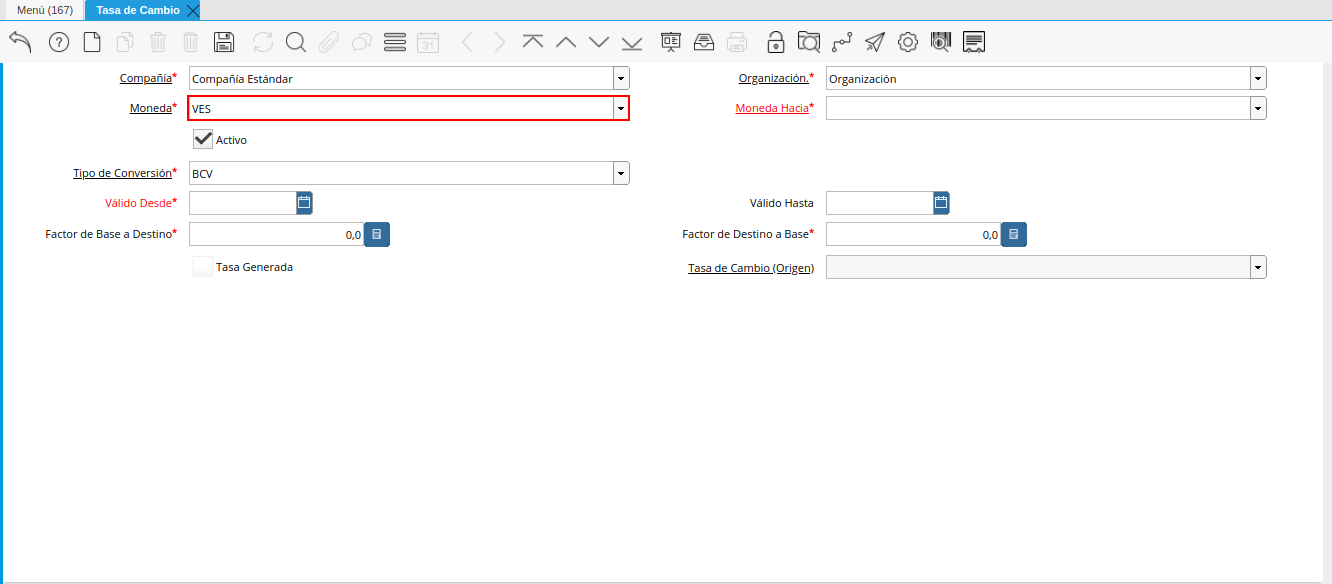This screenshot has height=584, width=1332.
Task: Click the Compañía label link
Action: pos(145,78)
